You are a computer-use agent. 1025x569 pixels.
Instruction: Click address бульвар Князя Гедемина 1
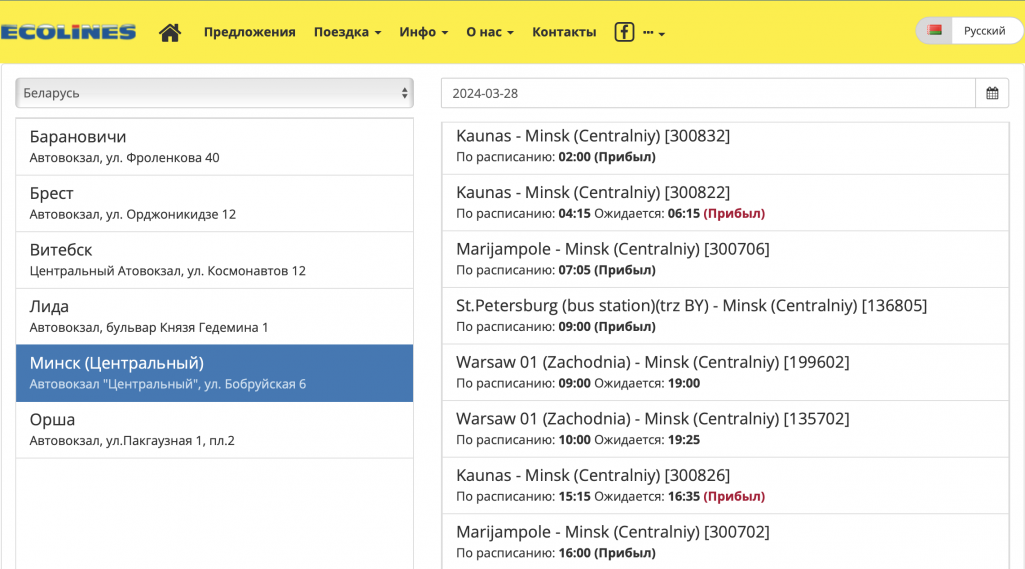187,328
